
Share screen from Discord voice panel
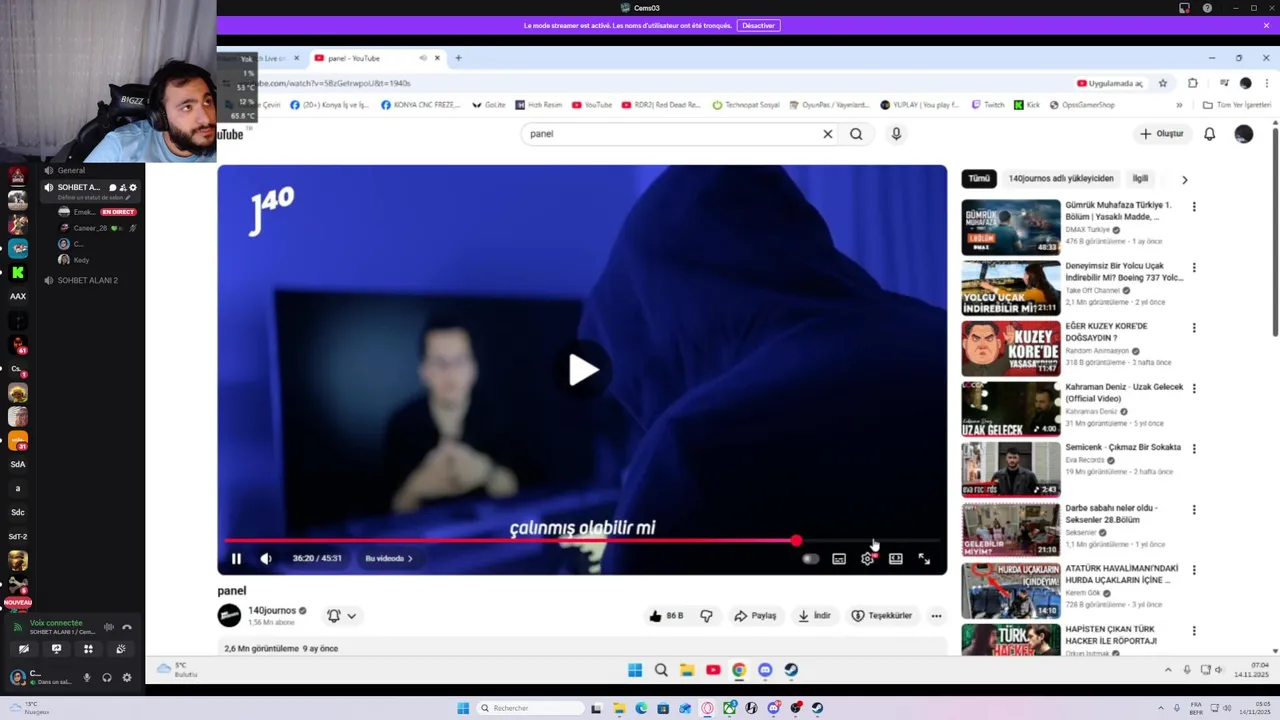56,649
